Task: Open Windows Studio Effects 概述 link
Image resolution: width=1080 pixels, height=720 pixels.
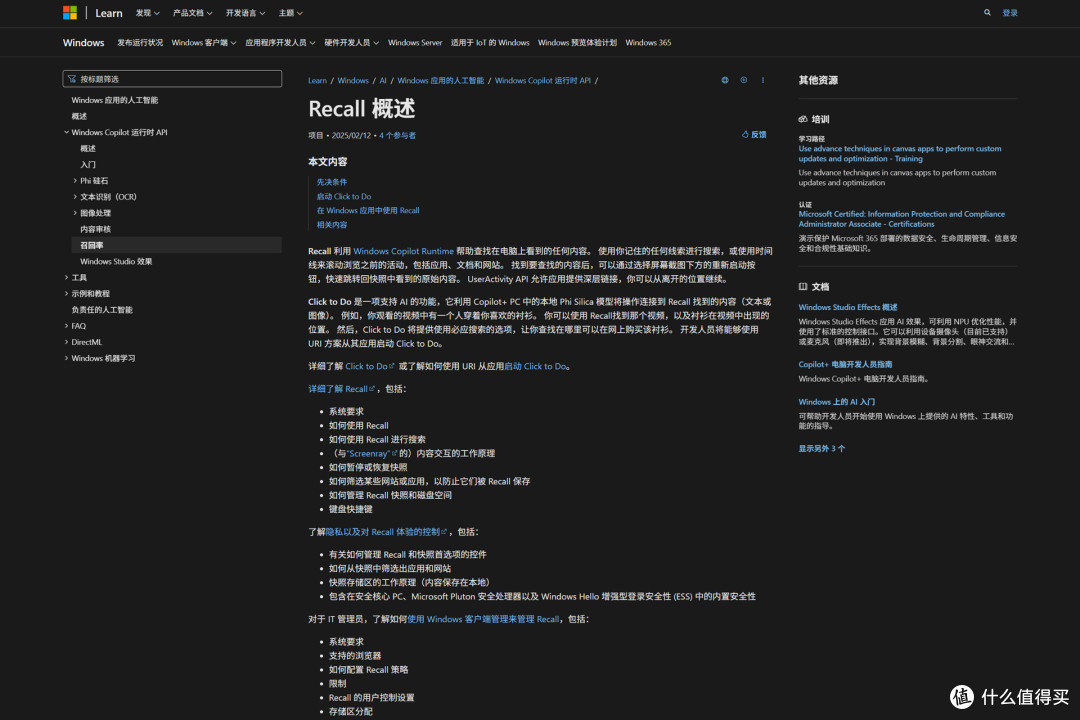Action: (x=848, y=307)
